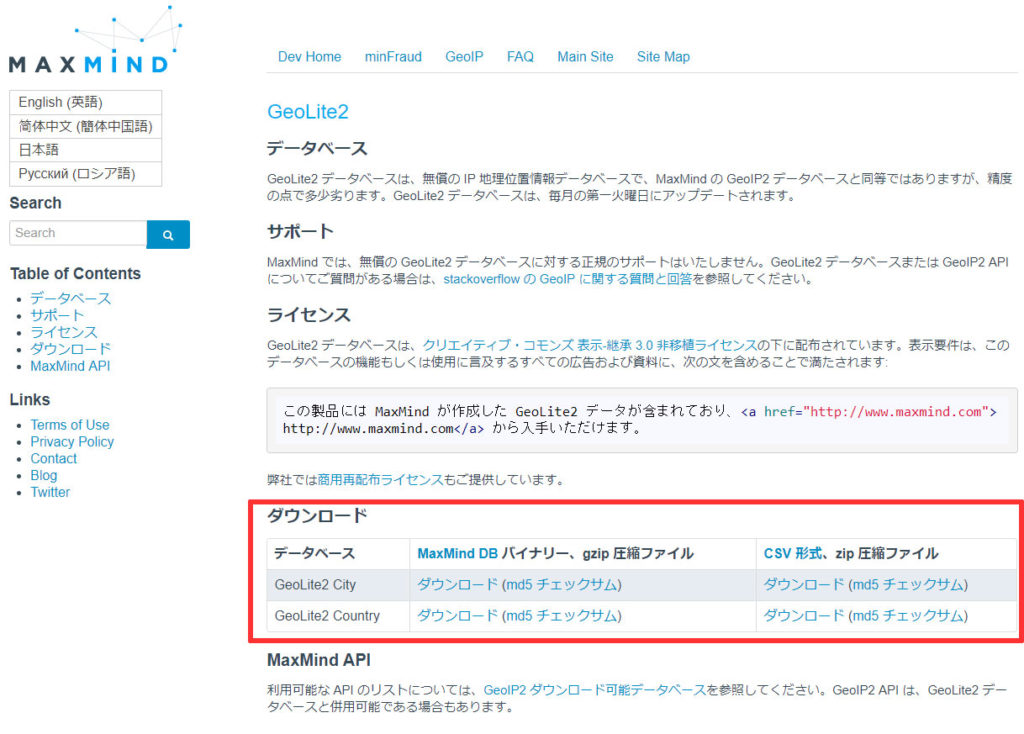Focus the Search input field
1024x734 pixels.
(78, 233)
